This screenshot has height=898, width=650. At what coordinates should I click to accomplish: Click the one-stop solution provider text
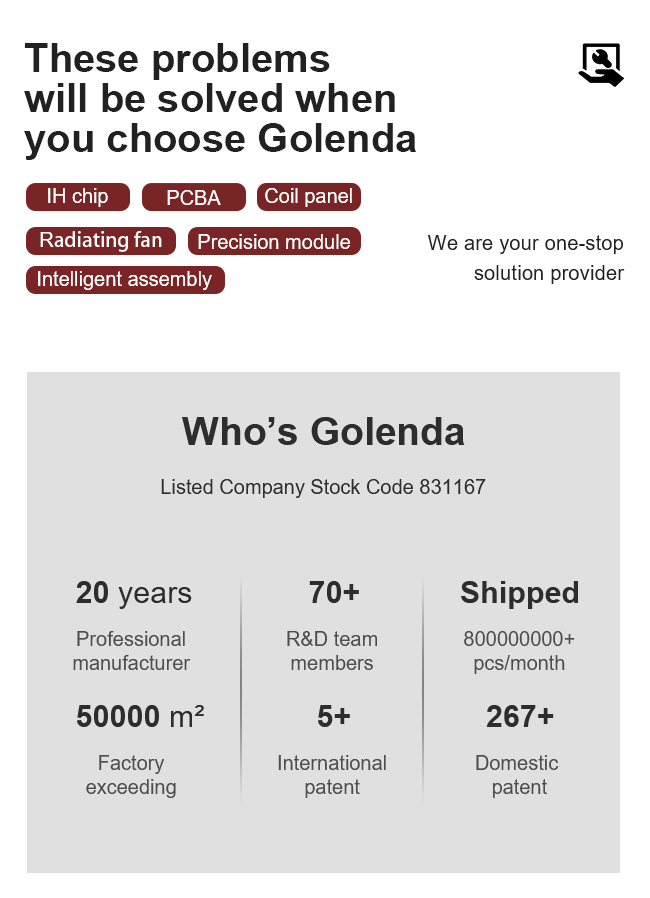(525, 258)
